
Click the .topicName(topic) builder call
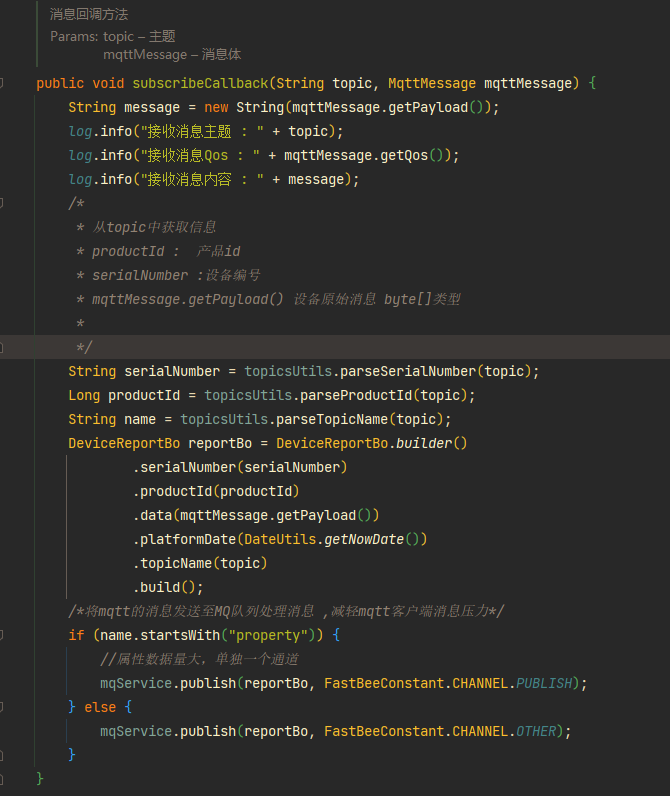200,563
